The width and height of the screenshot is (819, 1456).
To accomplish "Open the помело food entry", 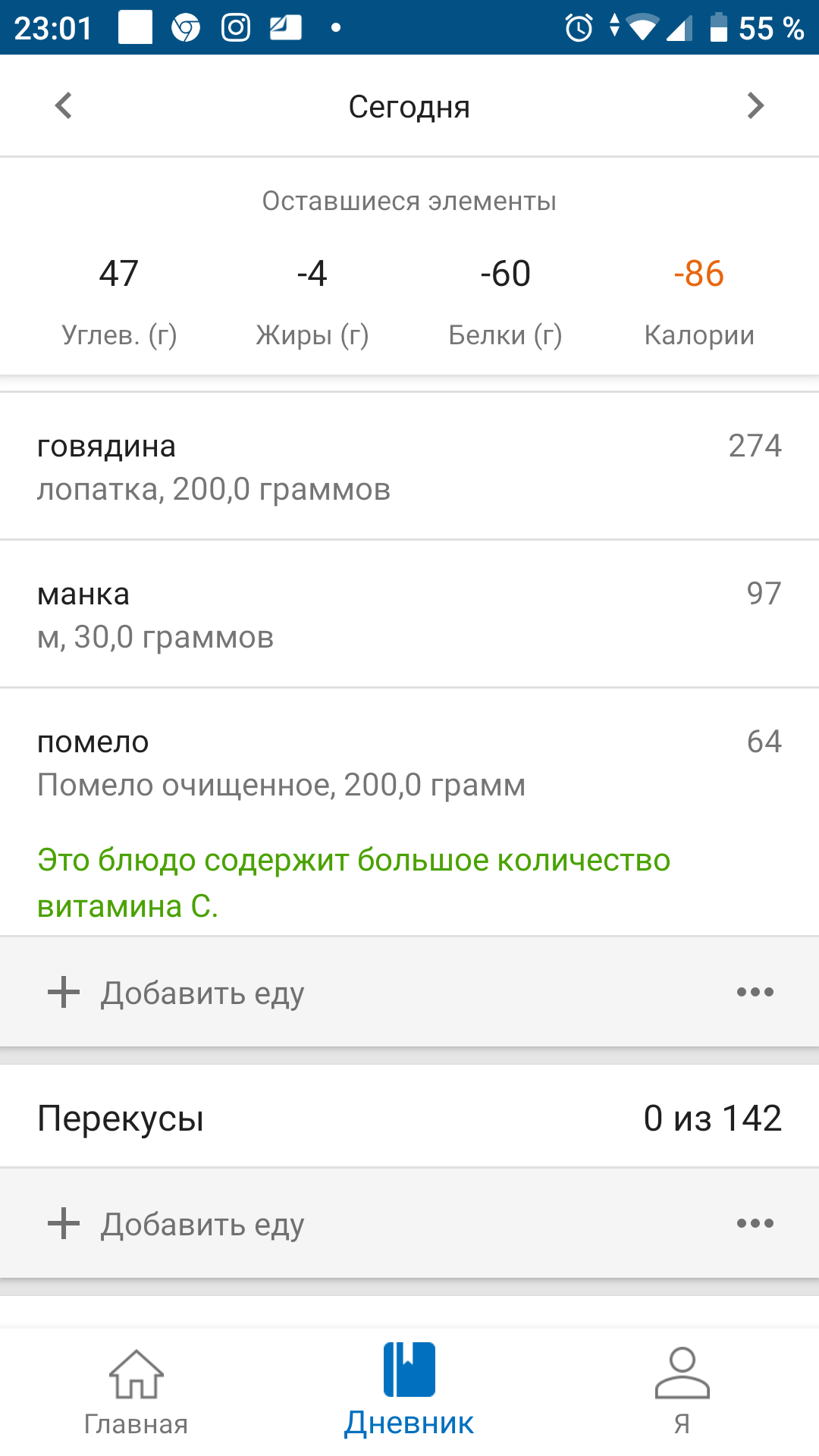I will (409, 762).
